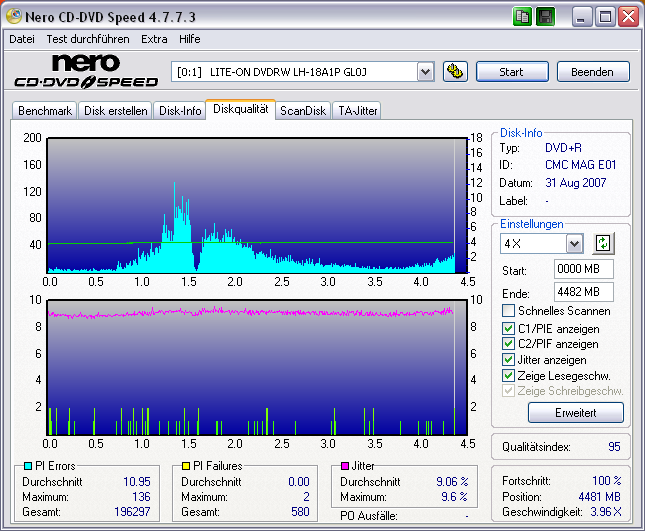Viewport: 645px width, 531px height.
Task: Click the yellow PI Failures color swatch
Action: 186,466
